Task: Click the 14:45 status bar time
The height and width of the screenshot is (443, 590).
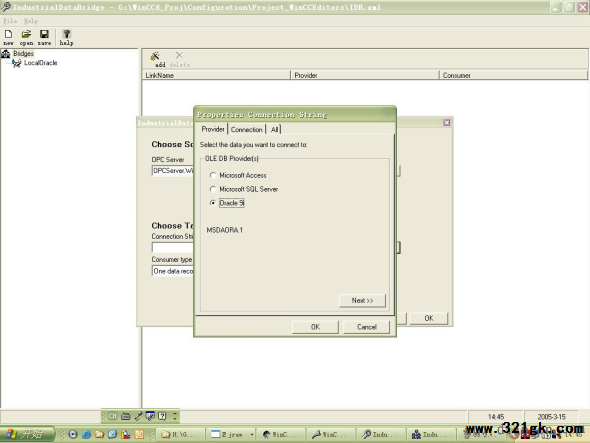Action: pyautogui.click(x=496, y=417)
